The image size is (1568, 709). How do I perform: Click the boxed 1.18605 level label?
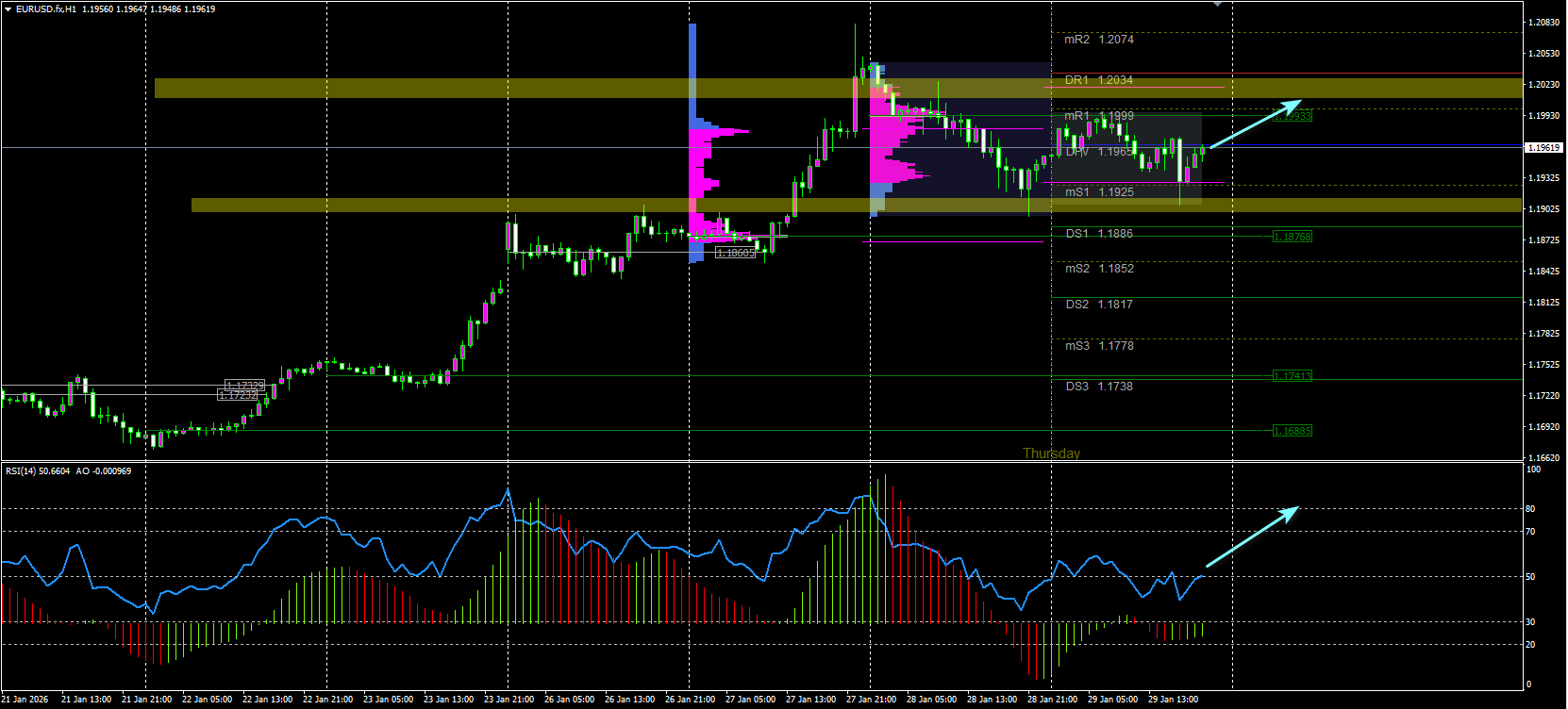[736, 253]
